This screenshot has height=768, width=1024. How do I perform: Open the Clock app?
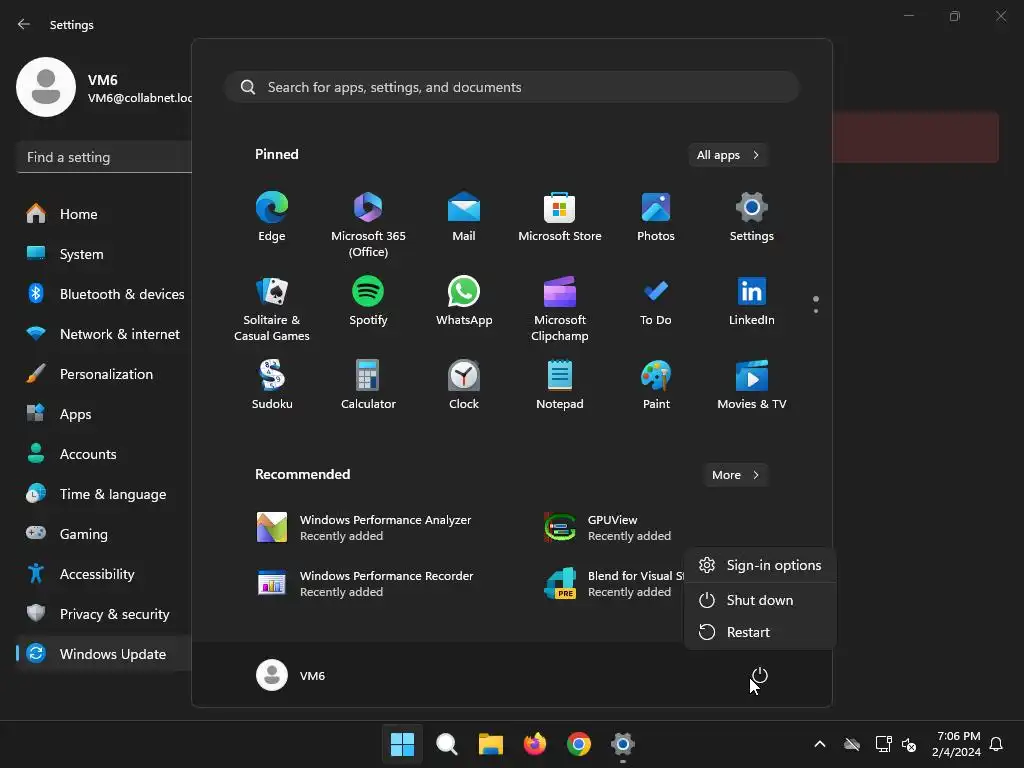(x=464, y=385)
